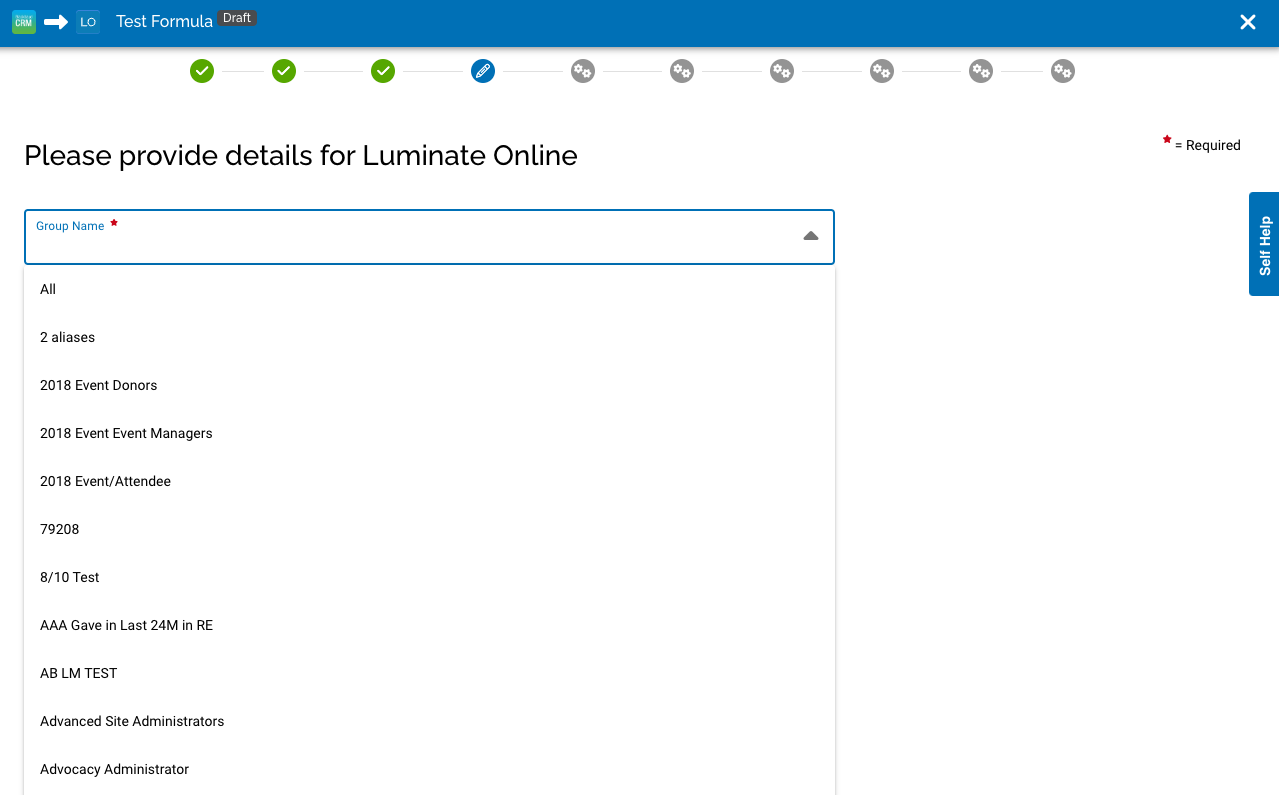The height and width of the screenshot is (795, 1279).
Task: Choose 'Advocacy Administrator' group
Action: point(114,769)
